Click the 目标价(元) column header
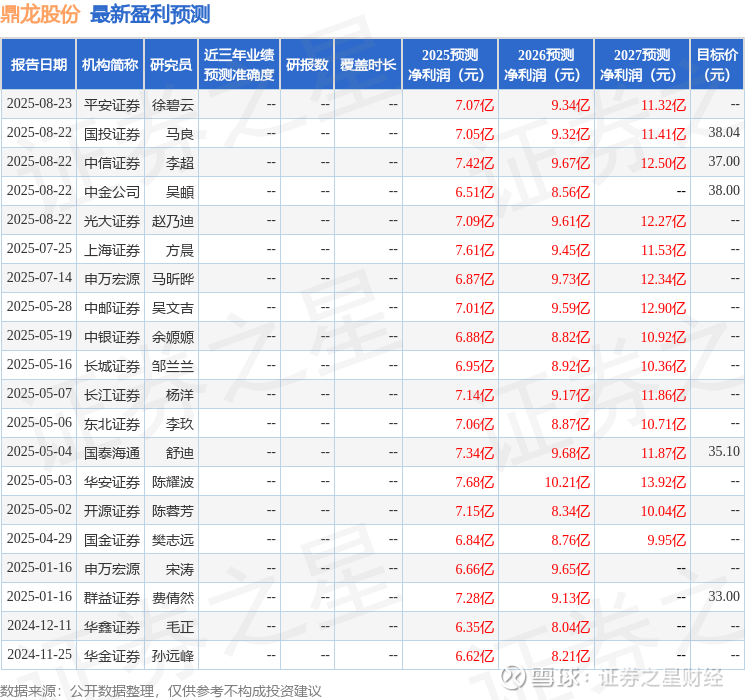Viewport: 745px width, 700px height. coord(717,65)
